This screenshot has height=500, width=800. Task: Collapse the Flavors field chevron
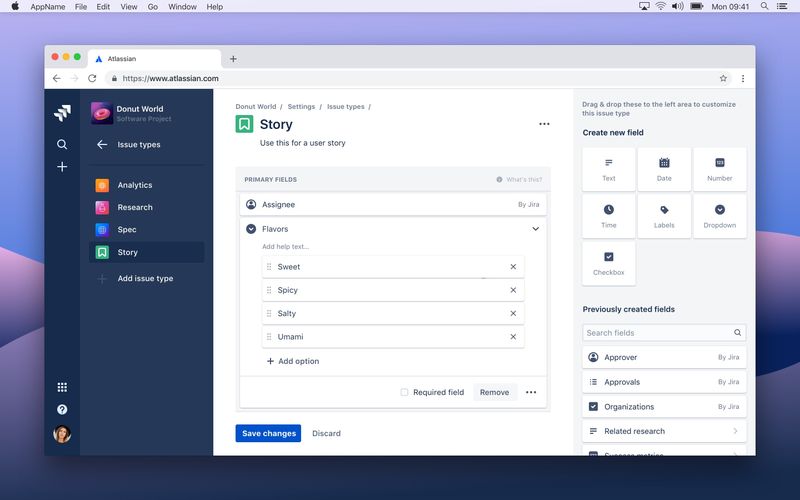pyautogui.click(x=535, y=229)
